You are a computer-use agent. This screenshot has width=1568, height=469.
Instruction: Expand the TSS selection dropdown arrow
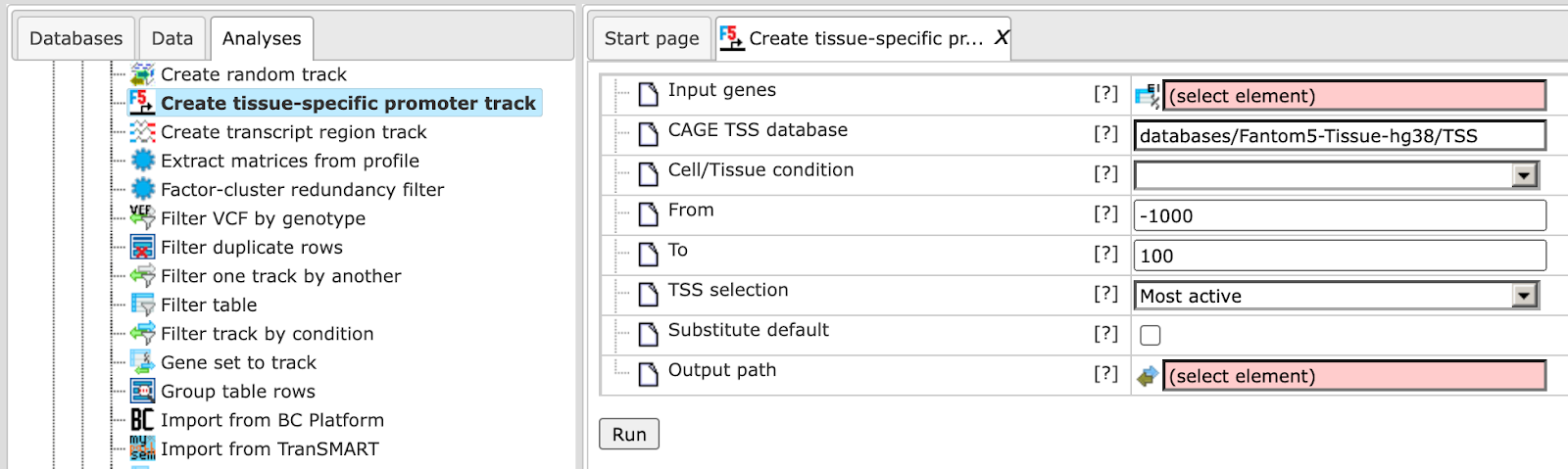pyautogui.click(x=1524, y=296)
